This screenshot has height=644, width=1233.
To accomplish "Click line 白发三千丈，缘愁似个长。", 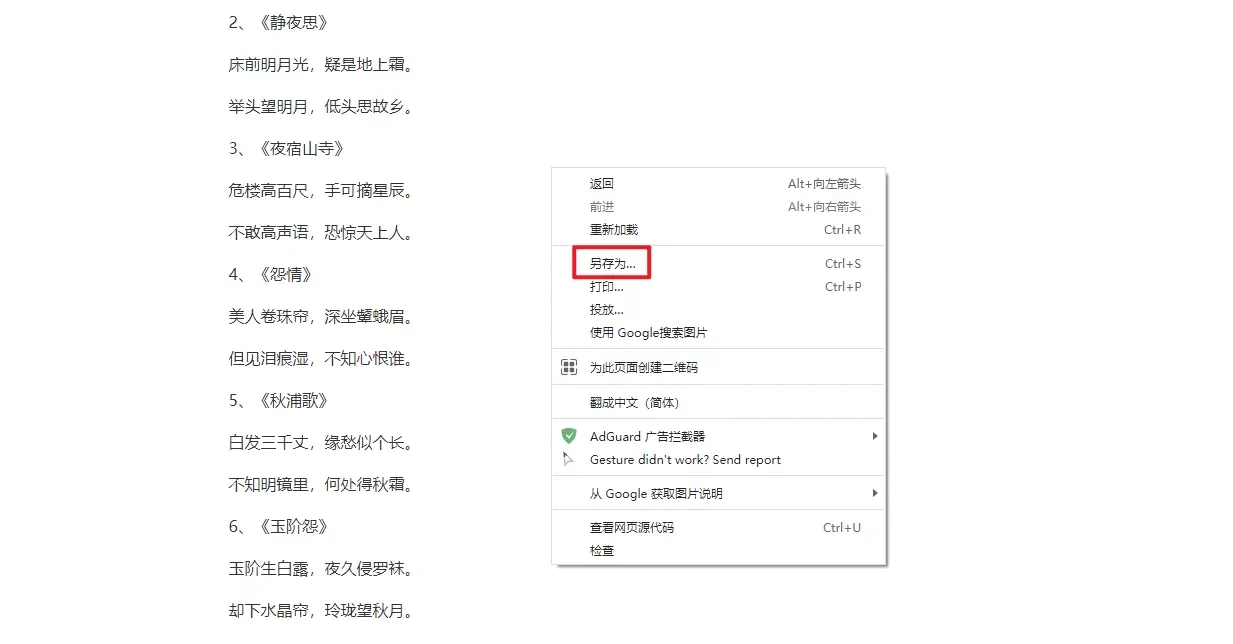I will 321,443.
